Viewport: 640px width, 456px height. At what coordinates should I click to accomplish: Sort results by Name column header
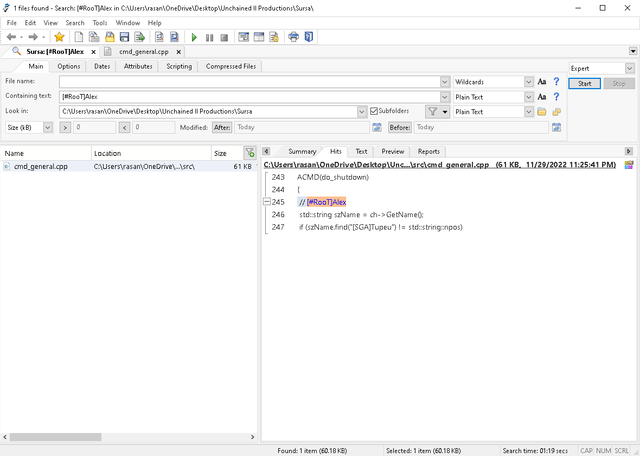[x=46, y=153]
